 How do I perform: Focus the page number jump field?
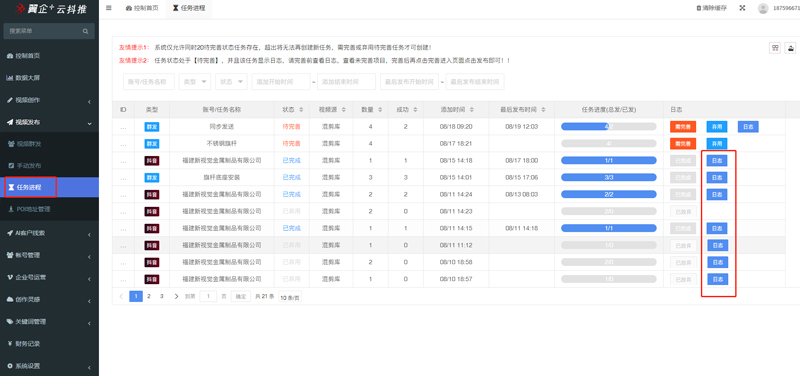(x=208, y=296)
